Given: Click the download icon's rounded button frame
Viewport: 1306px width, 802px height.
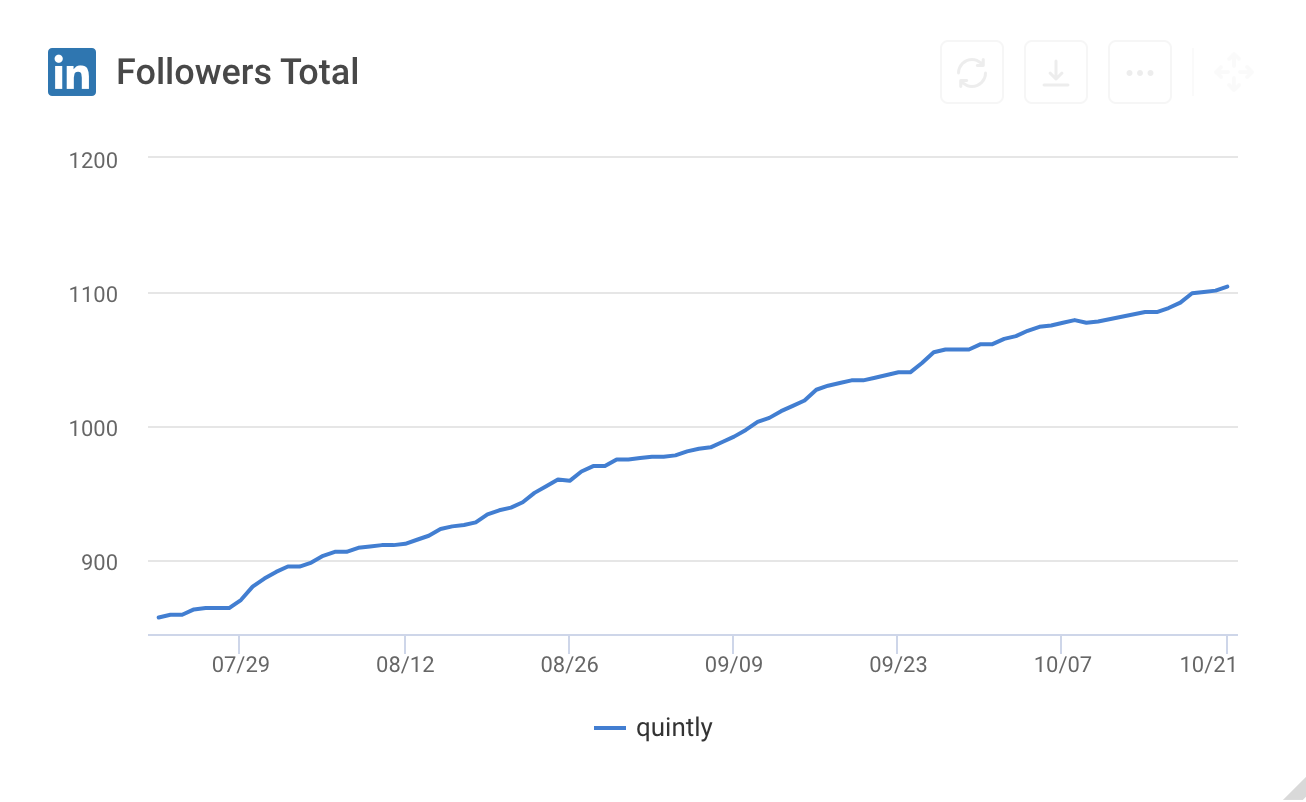Looking at the screenshot, I should [x=1055, y=71].
